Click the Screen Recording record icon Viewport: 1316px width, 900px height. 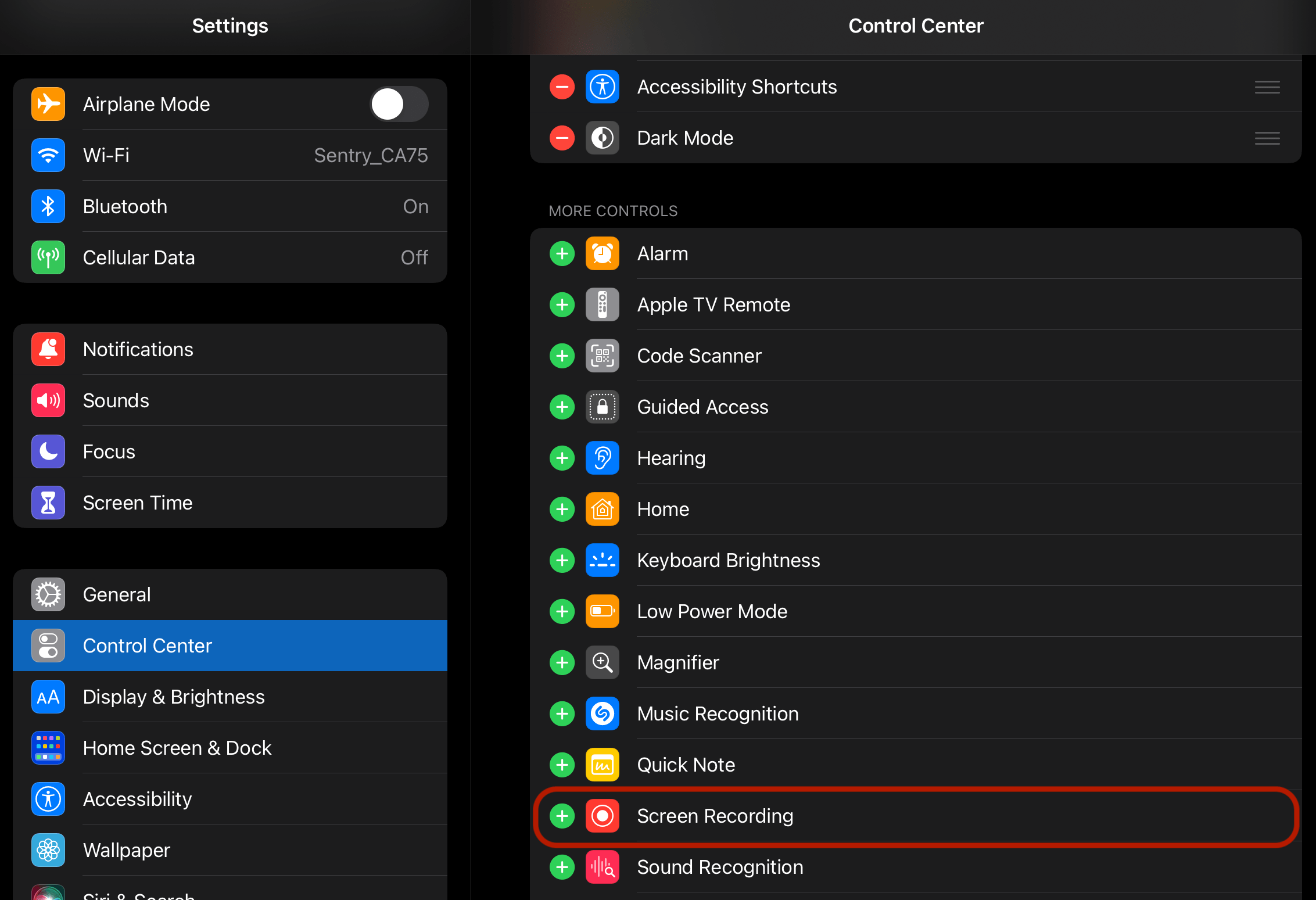603,816
